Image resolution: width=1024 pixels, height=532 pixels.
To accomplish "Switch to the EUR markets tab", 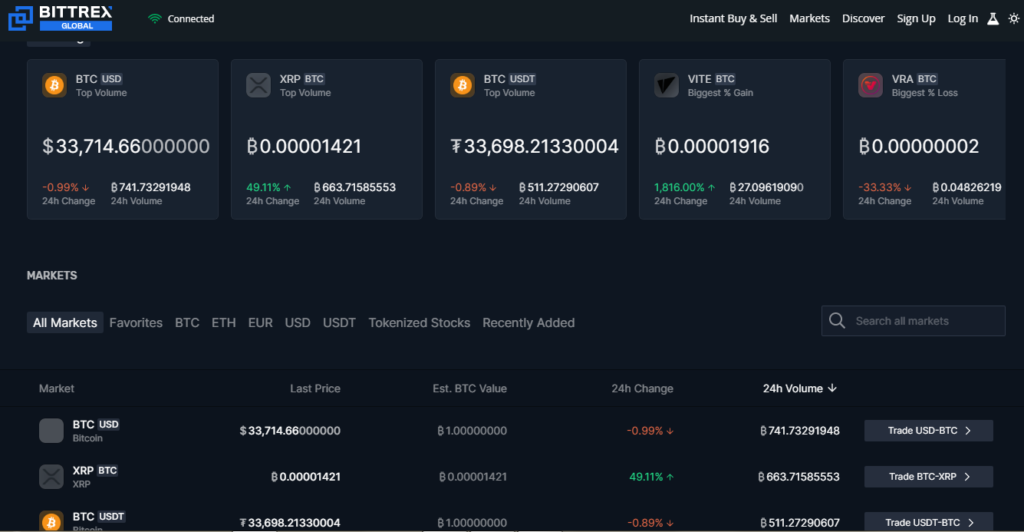I will pyautogui.click(x=260, y=322).
